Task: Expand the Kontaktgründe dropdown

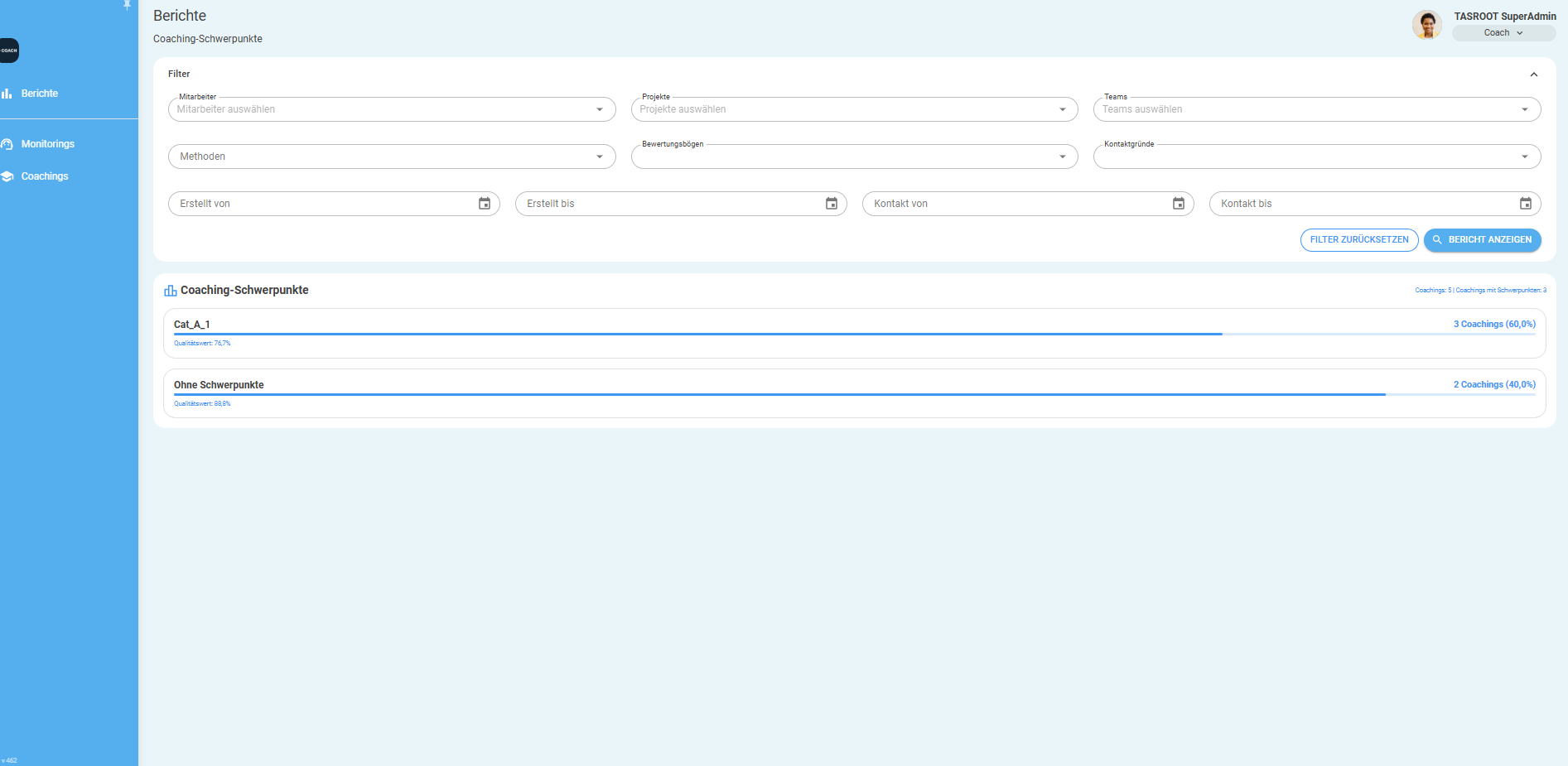Action: click(x=1317, y=157)
